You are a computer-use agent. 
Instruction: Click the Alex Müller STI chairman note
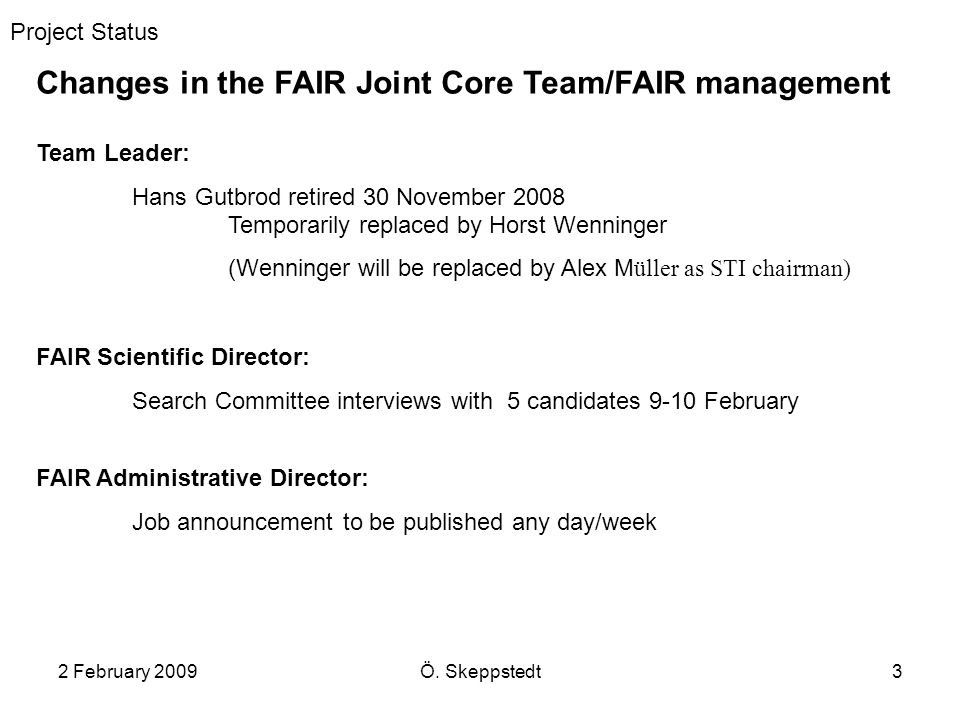click(539, 269)
